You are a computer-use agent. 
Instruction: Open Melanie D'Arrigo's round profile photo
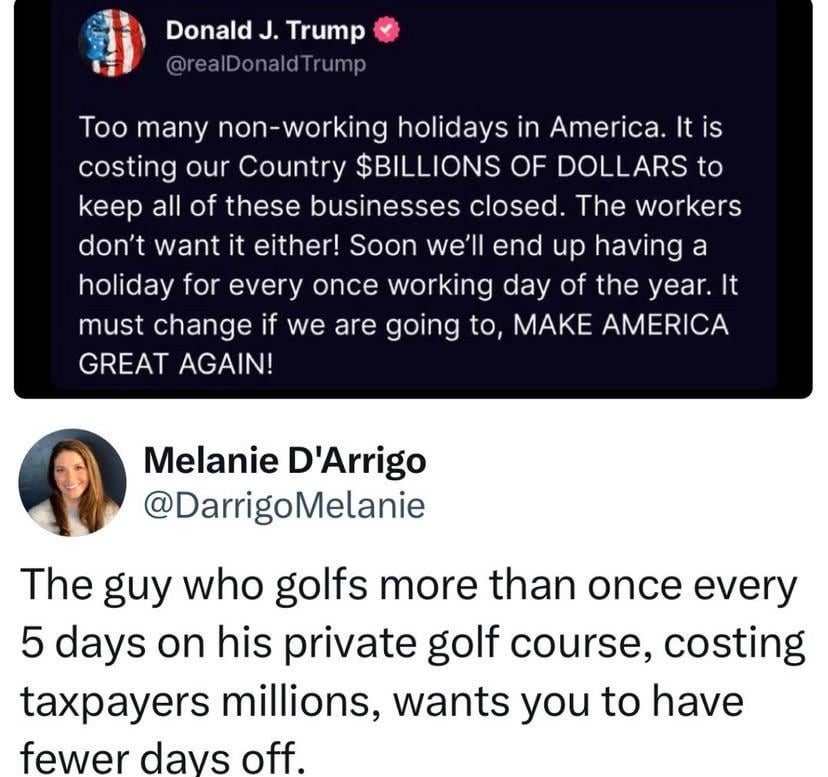(72, 483)
